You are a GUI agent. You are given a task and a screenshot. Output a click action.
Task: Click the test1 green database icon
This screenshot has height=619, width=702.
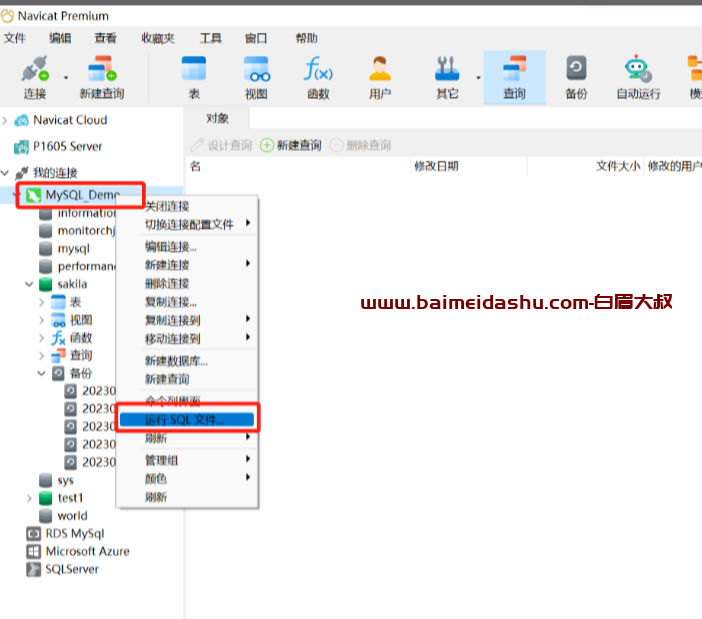coord(46,498)
